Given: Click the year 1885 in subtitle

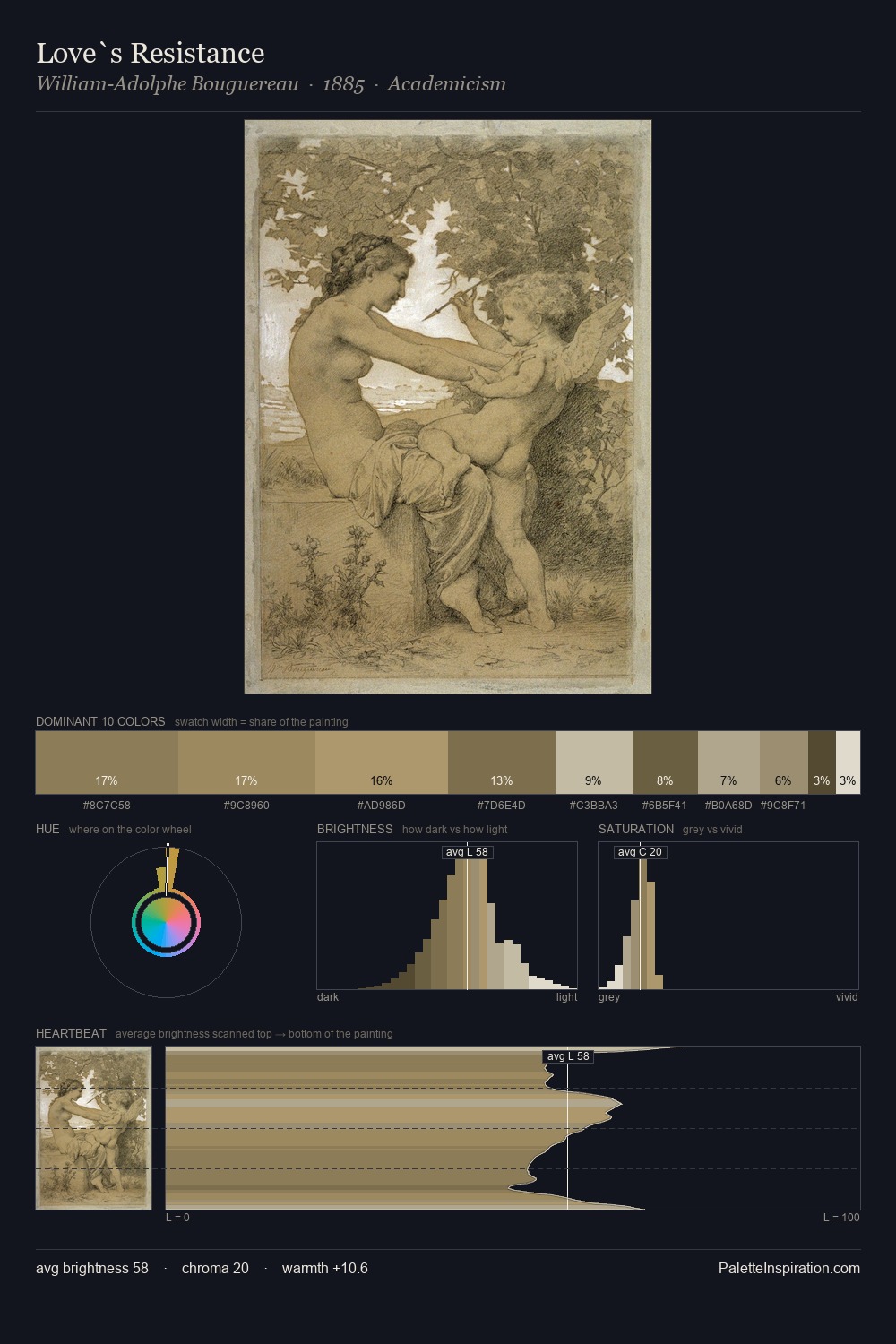Looking at the screenshot, I should pos(343,84).
